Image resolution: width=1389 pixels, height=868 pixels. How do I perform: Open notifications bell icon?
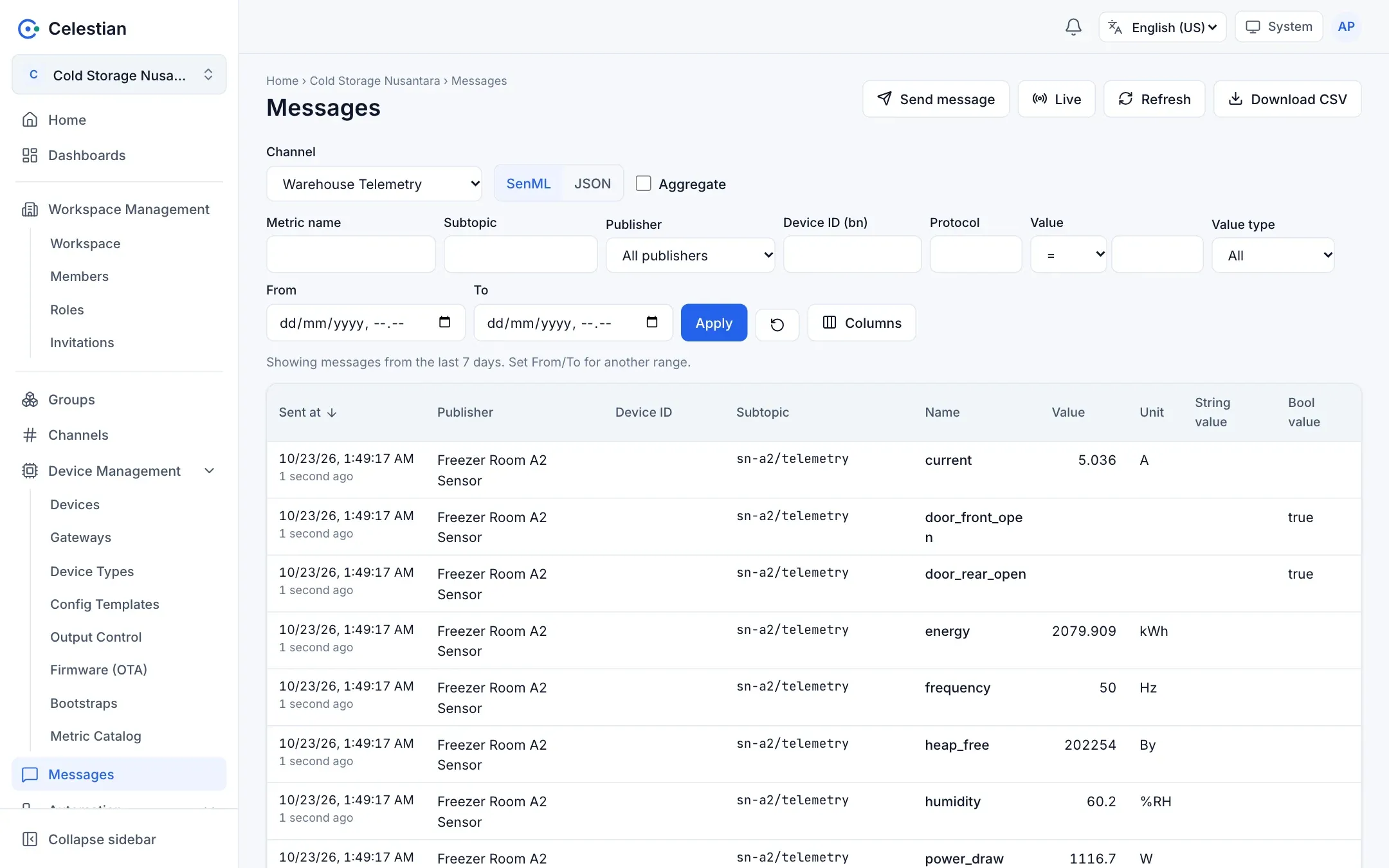pos(1073,27)
